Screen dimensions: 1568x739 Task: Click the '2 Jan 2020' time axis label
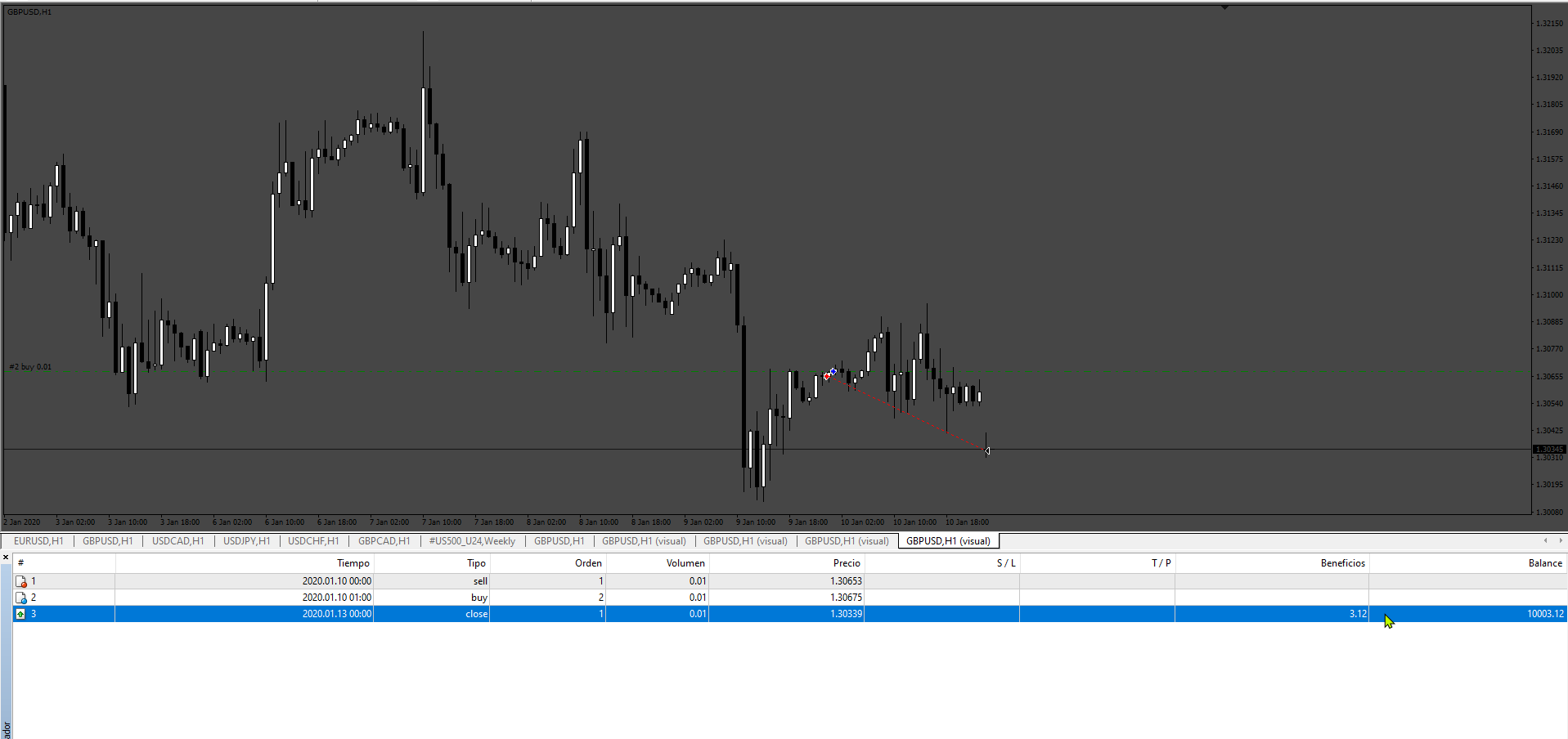(22, 522)
